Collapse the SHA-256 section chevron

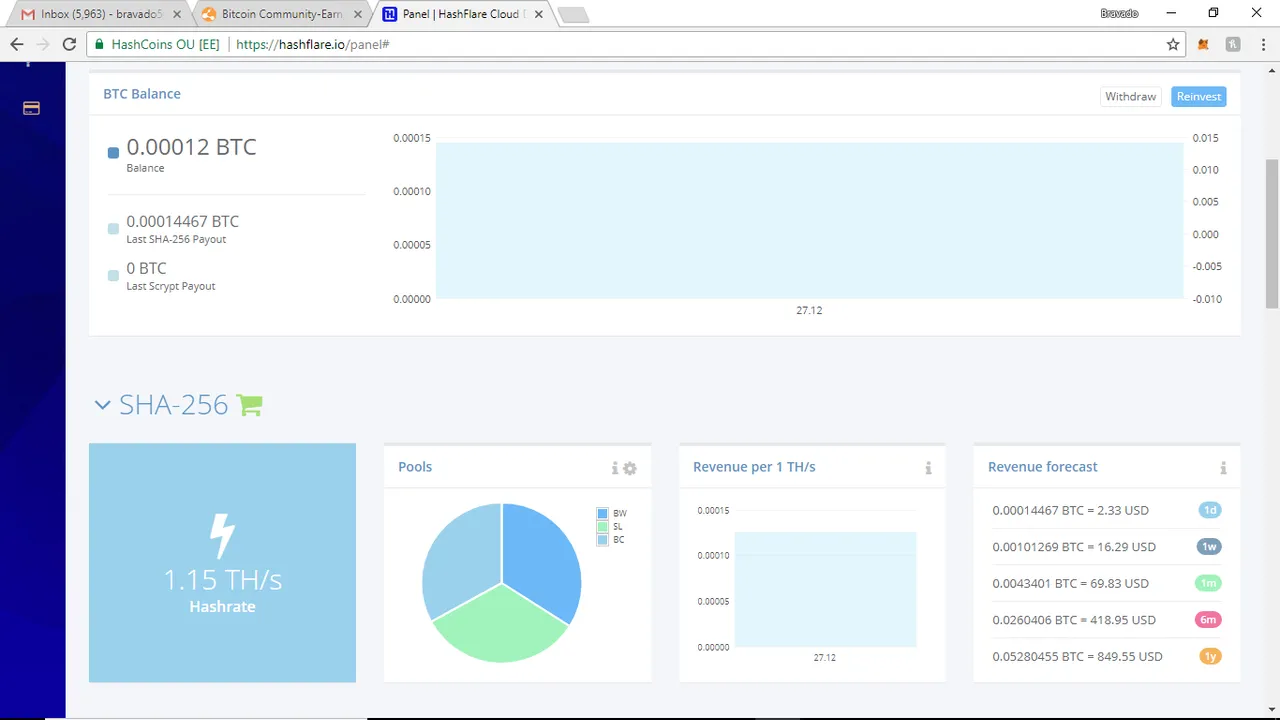click(x=102, y=405)
